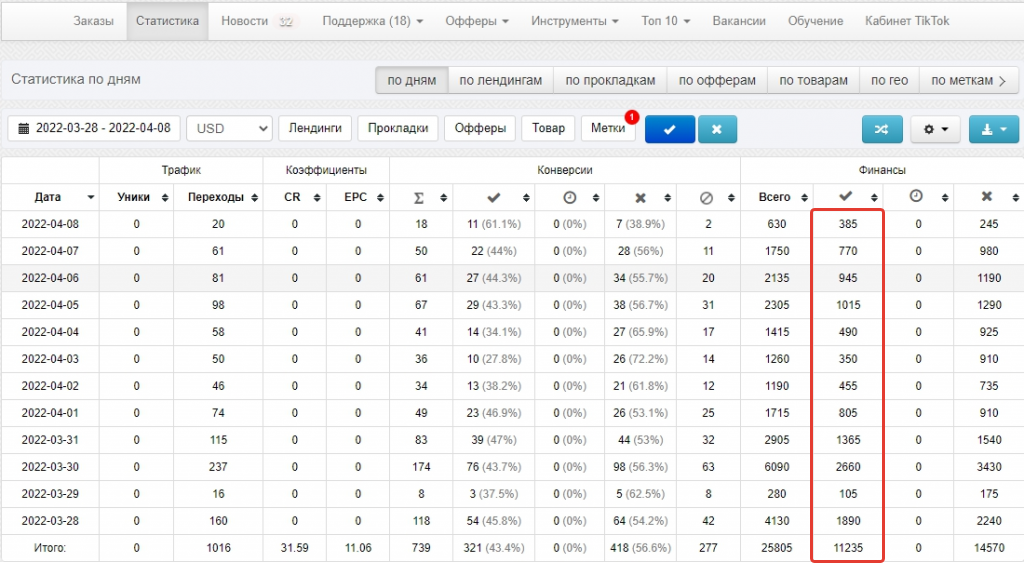Go to the Заказы menu item
This screenshot has height=563, width=1024.
[93, 21]
